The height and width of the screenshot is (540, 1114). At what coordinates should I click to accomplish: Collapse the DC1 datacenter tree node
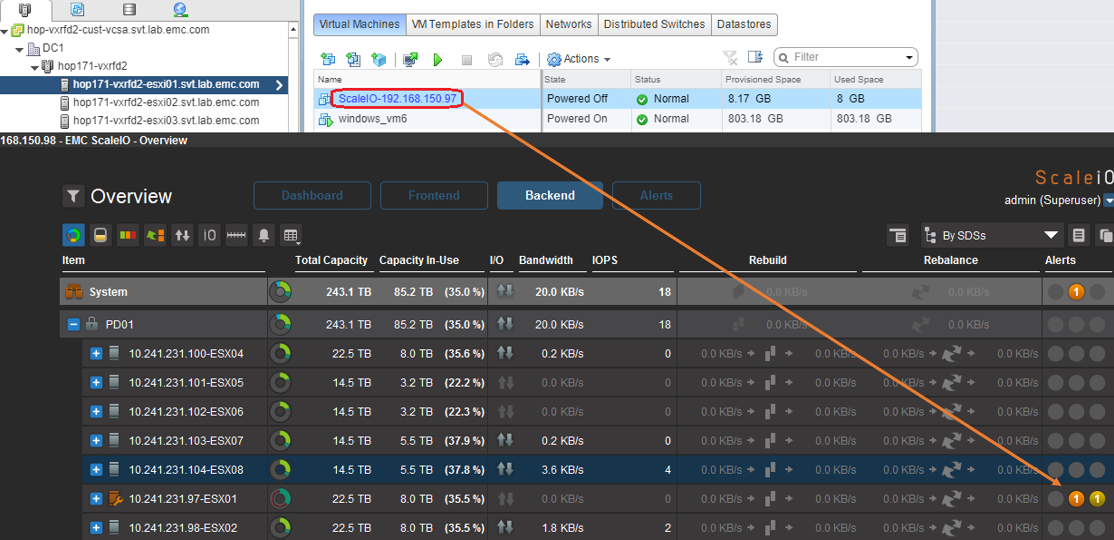tap(20, 48)
